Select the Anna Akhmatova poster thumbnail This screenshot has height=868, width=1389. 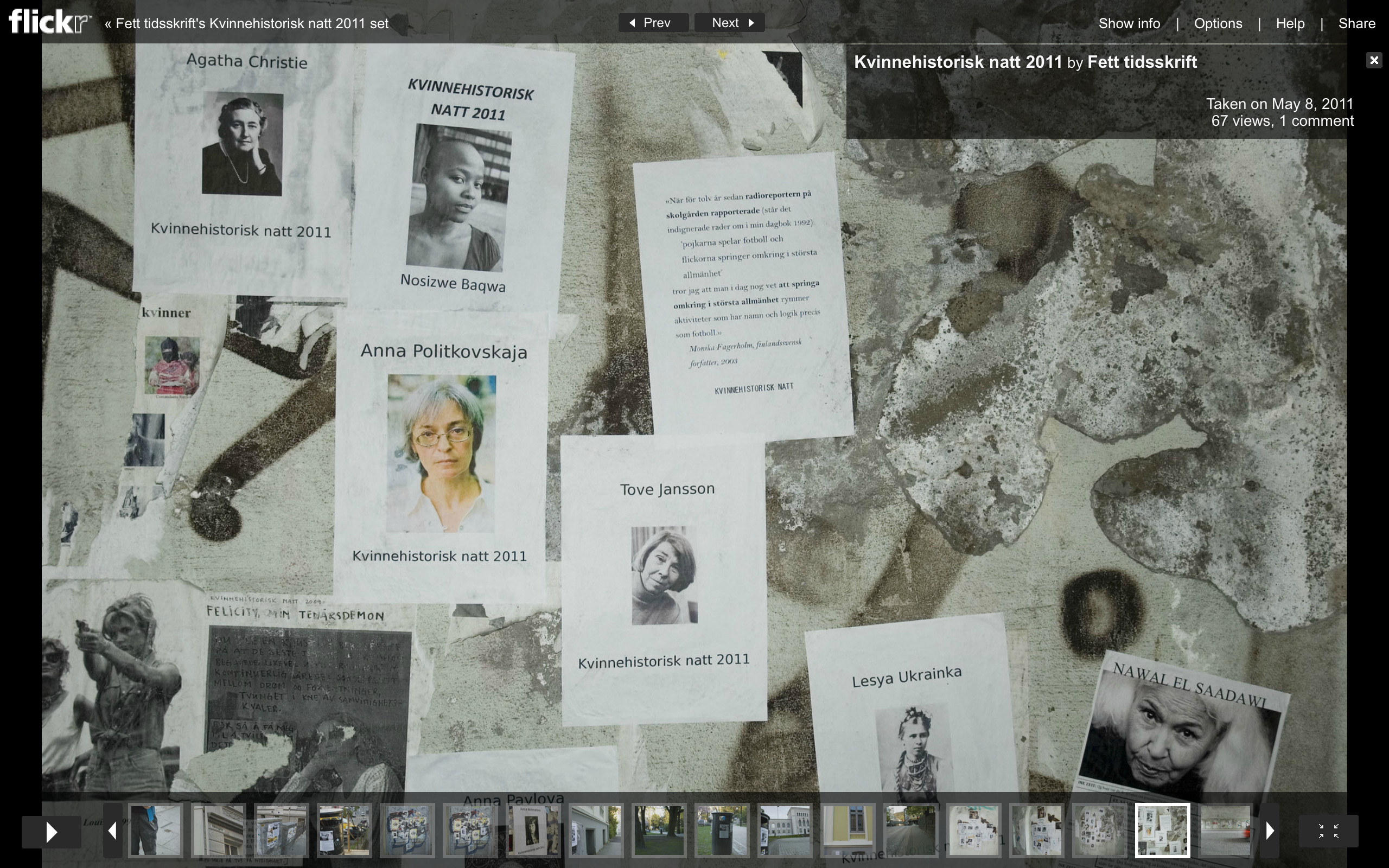pyautogui.click(x=533, y=830)
